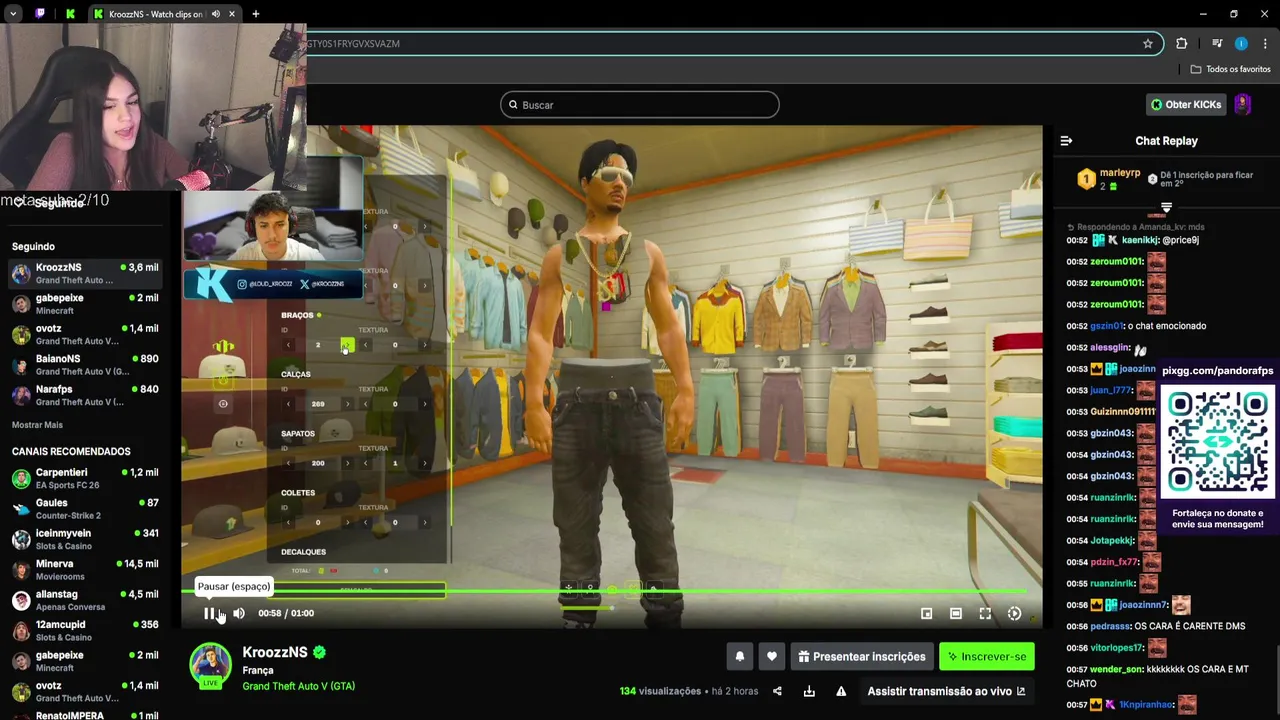Viewport: 1280px width, 720px height.
Task: Open Gaules recommended channel
Action: (85, 509)
